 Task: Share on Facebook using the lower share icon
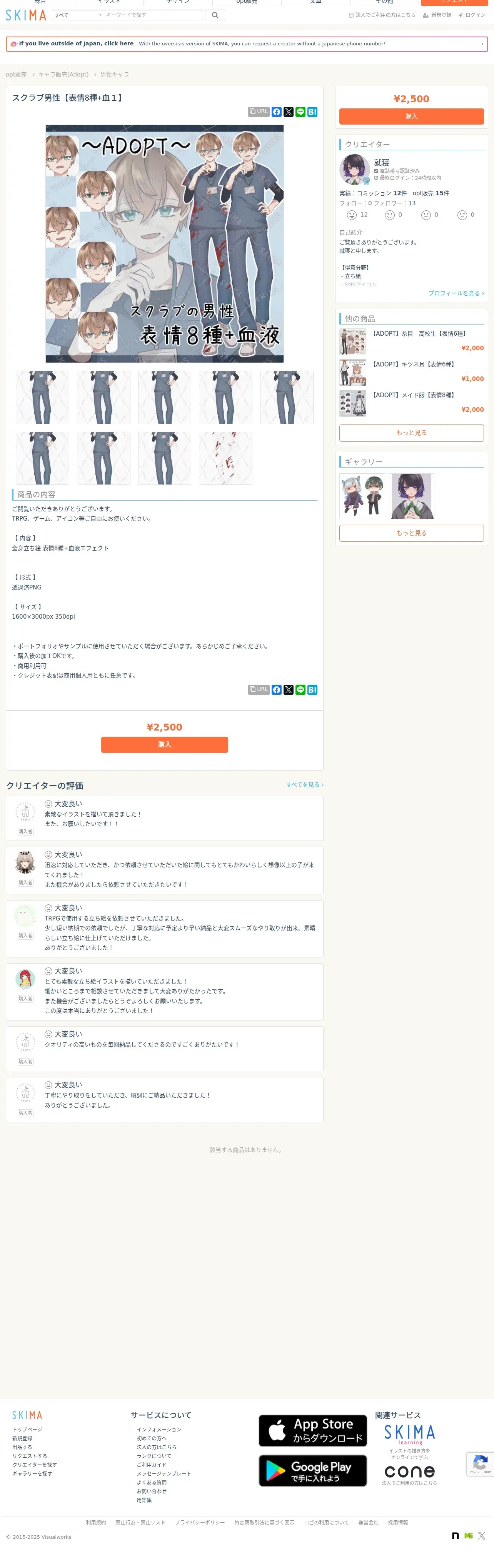(277, 690)
